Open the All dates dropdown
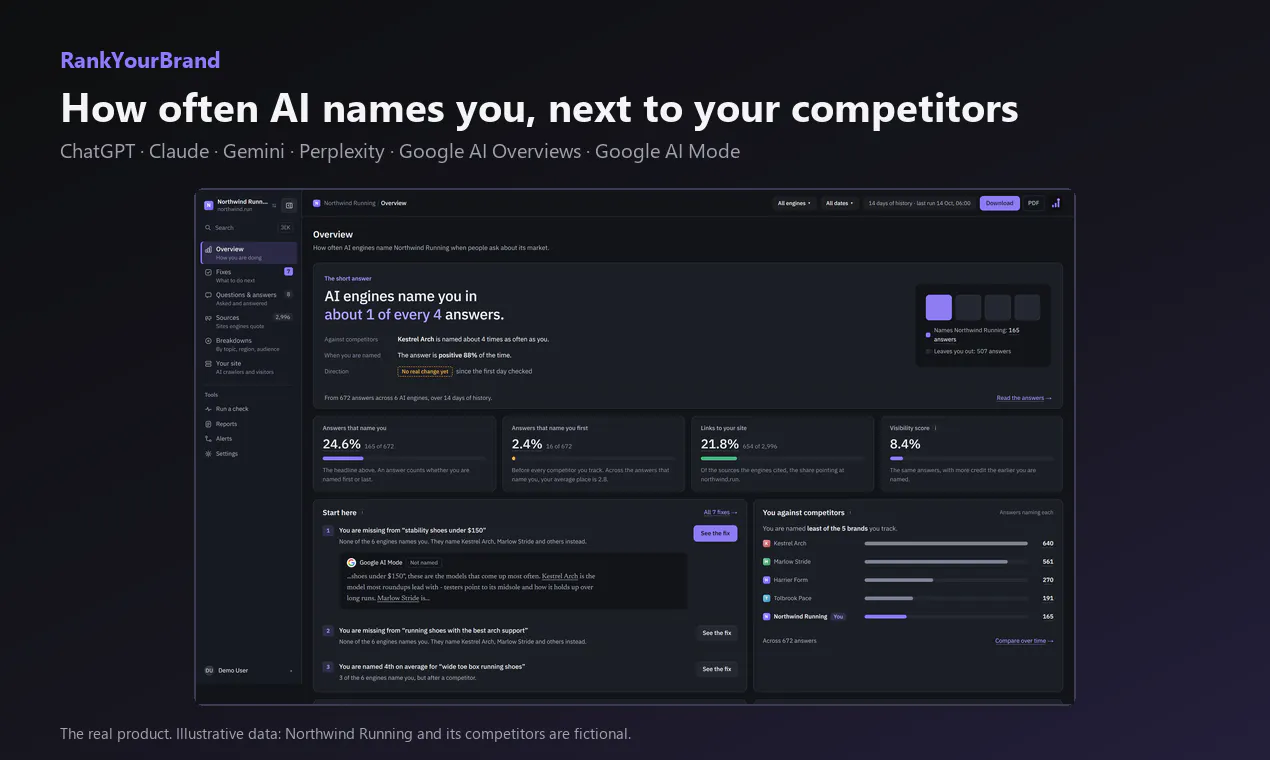Viewport: 1270px width, 760px height. tap(840, 203)
